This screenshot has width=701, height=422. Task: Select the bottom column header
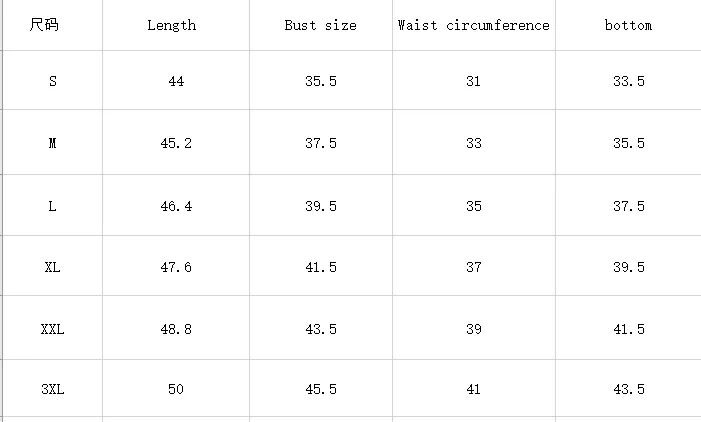coord(628,25)
